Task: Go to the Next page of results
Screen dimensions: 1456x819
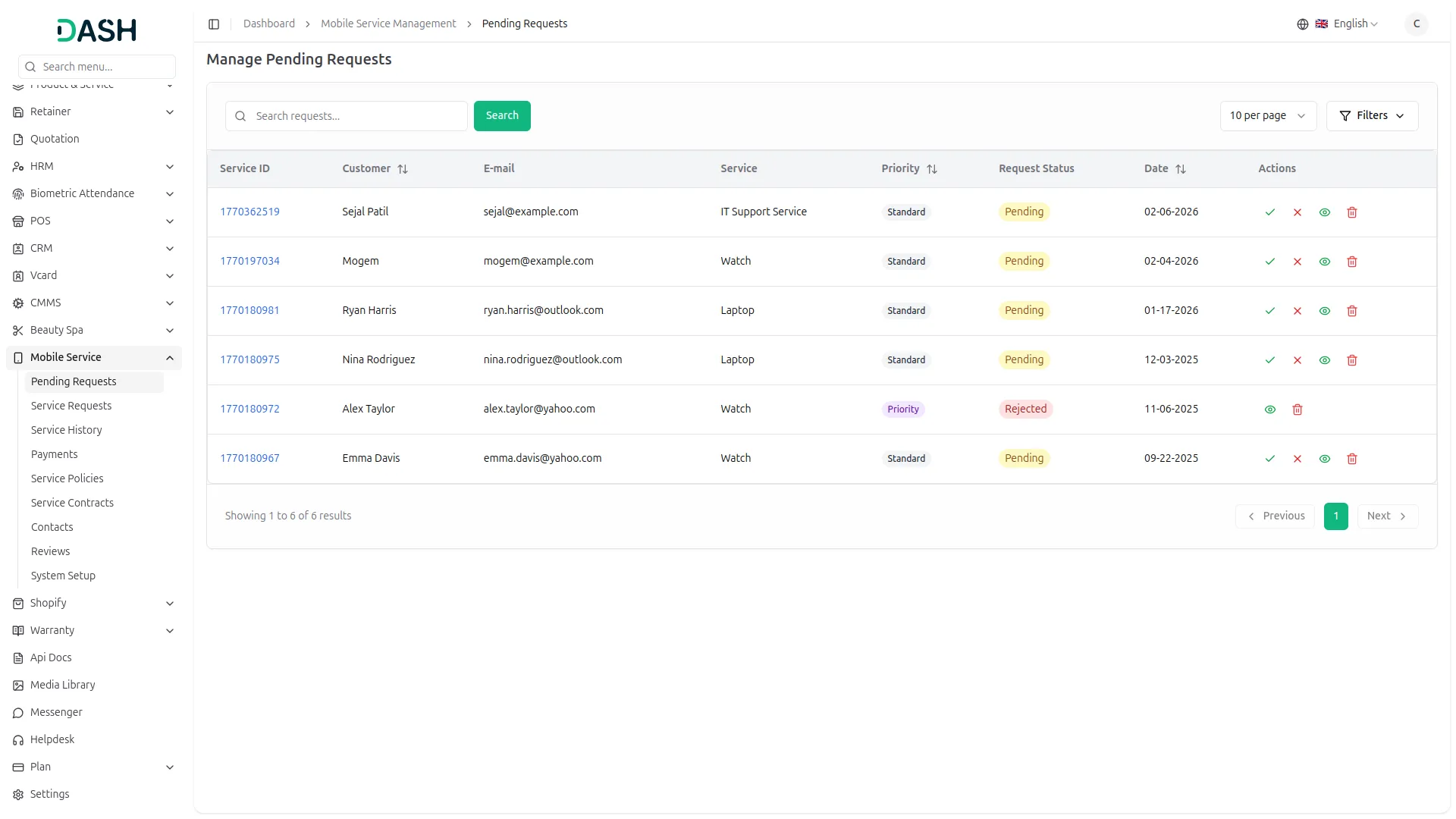Action: pyautogui.click(x=1387, y=516)
